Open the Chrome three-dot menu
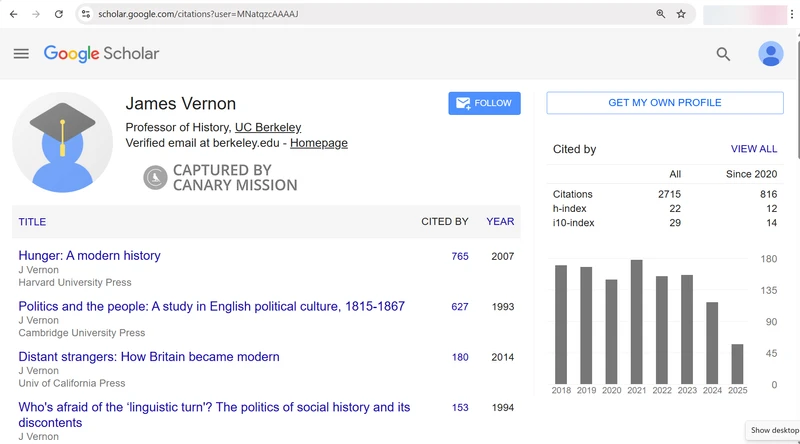 [x=792, y=14]
